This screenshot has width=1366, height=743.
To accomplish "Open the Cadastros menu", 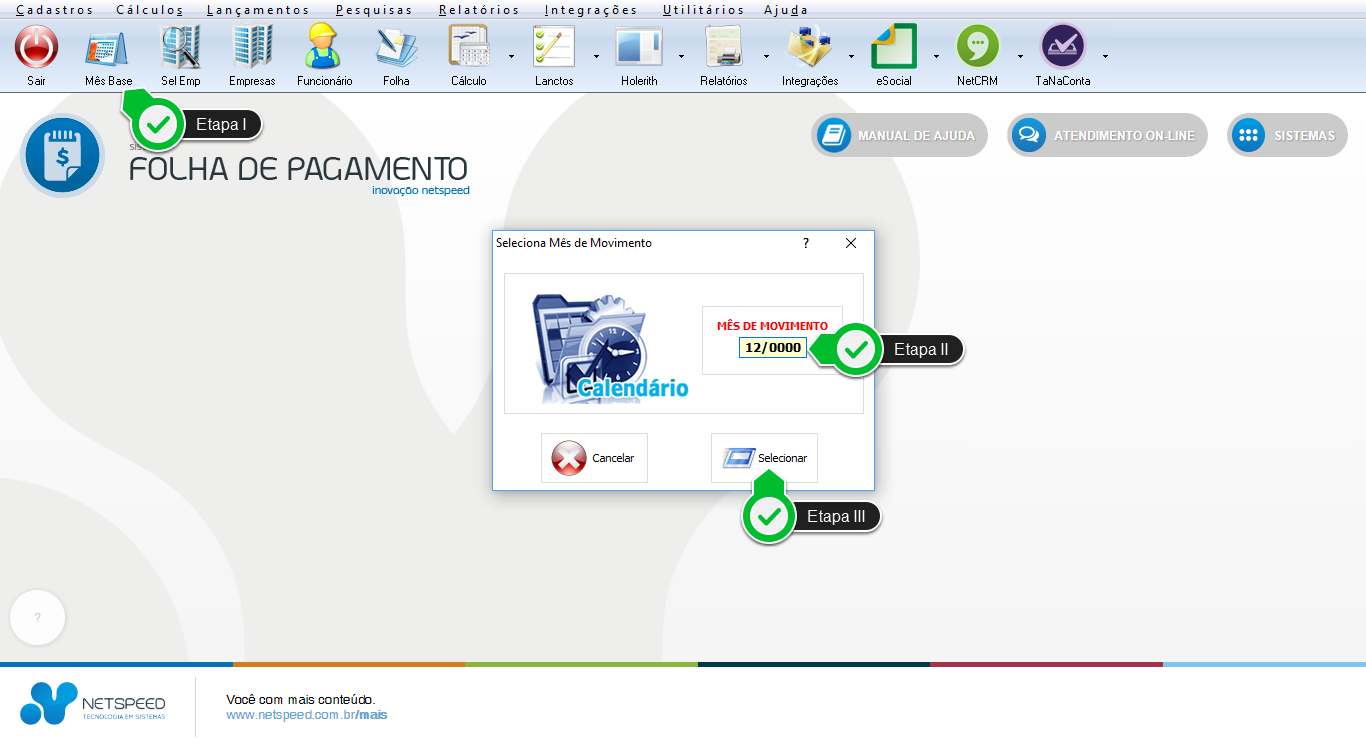I will point(54,10).
